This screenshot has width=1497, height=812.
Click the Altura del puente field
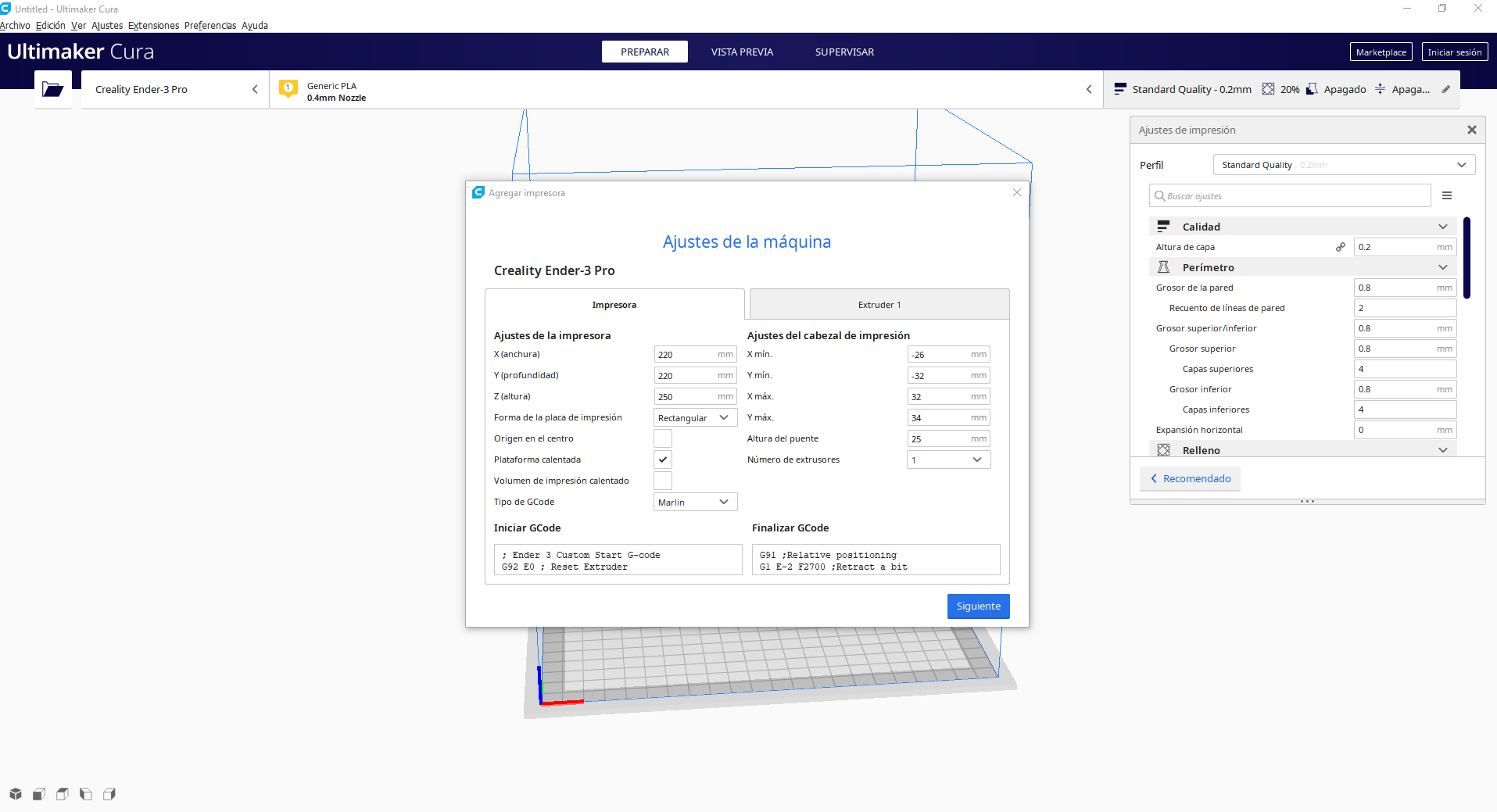pos(948,438)
